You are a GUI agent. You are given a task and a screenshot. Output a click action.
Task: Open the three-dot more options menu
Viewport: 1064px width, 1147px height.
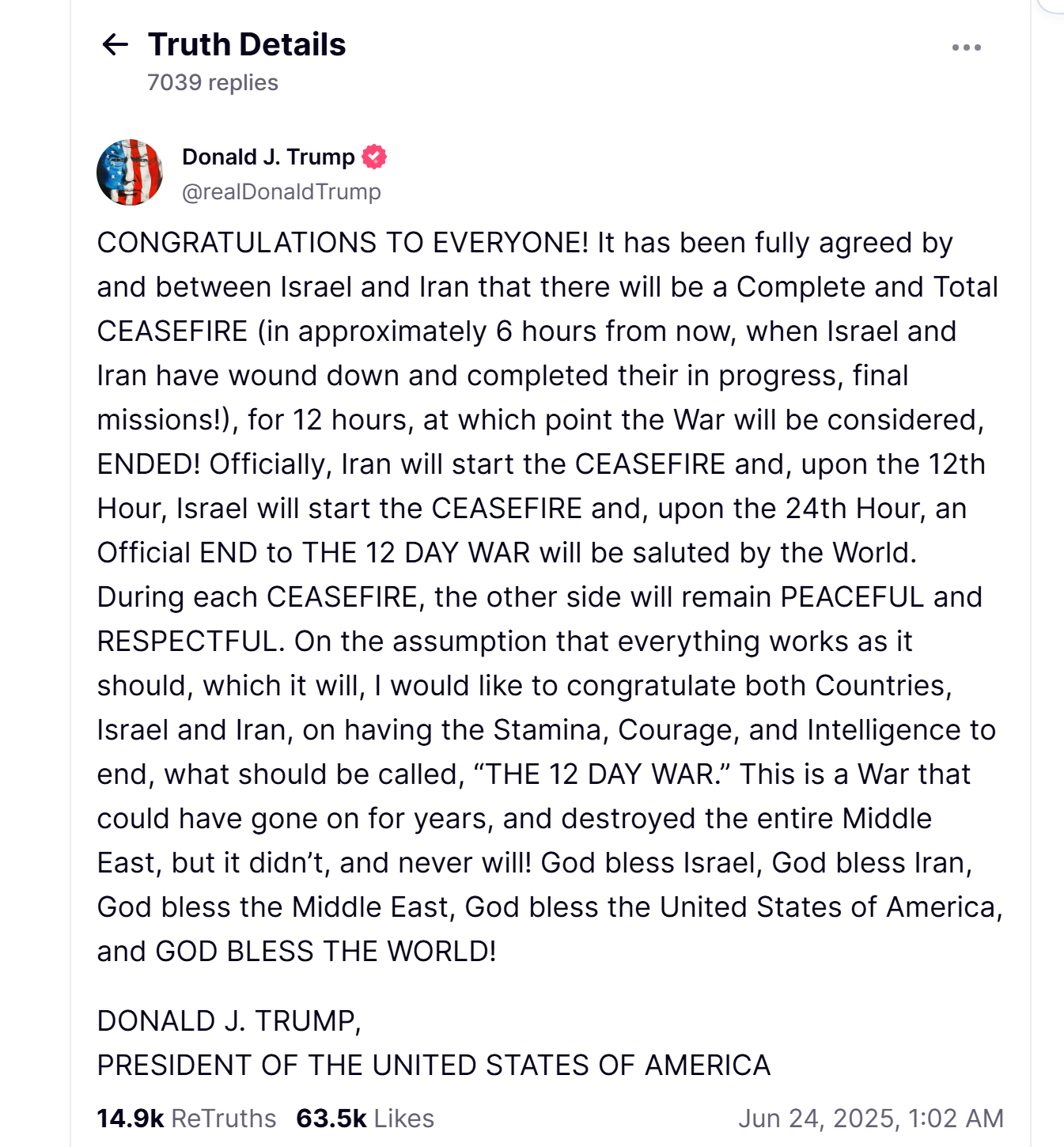966,47
